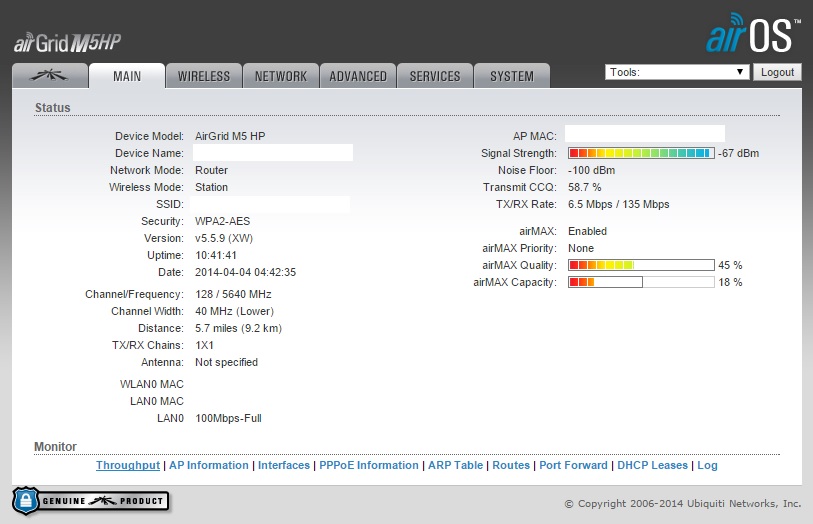This screenshot has width=813, height=524.
Task: Click the Signal Strength bar
Action: [641, 153]
